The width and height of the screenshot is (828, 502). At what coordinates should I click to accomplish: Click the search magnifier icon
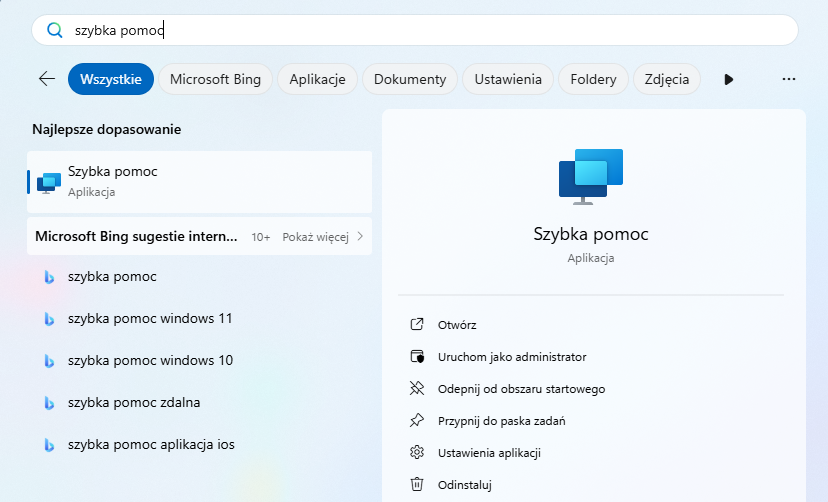tap(54, 30)
